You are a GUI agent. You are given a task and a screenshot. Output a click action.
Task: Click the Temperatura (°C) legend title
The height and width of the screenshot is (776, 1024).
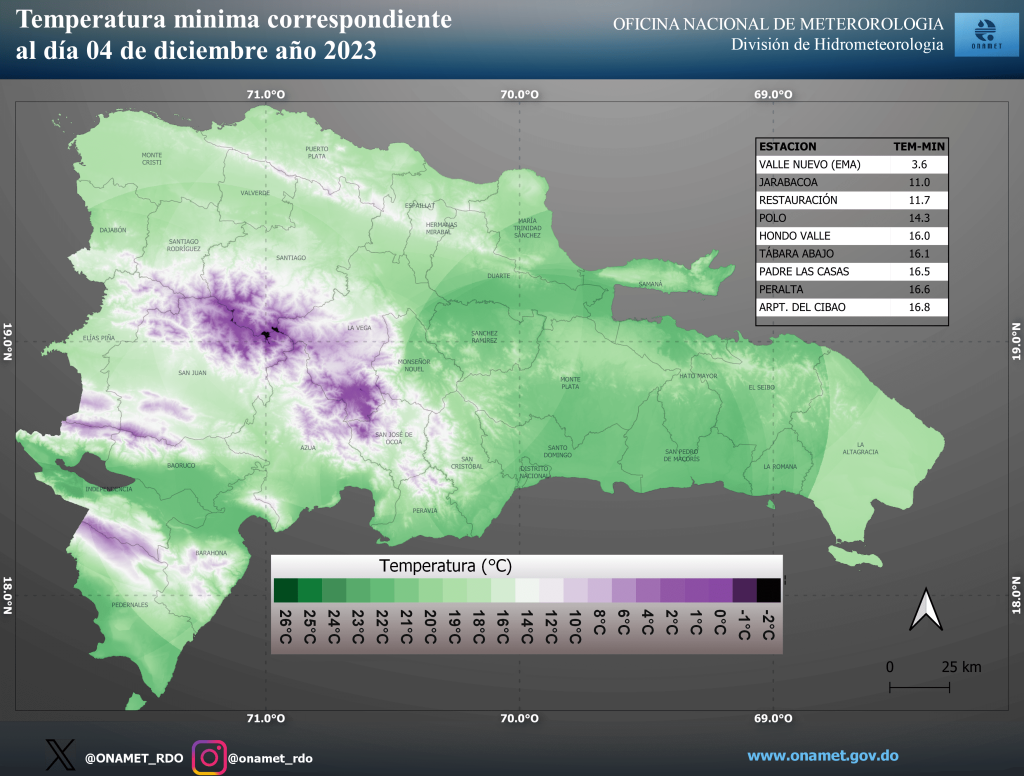445,566
